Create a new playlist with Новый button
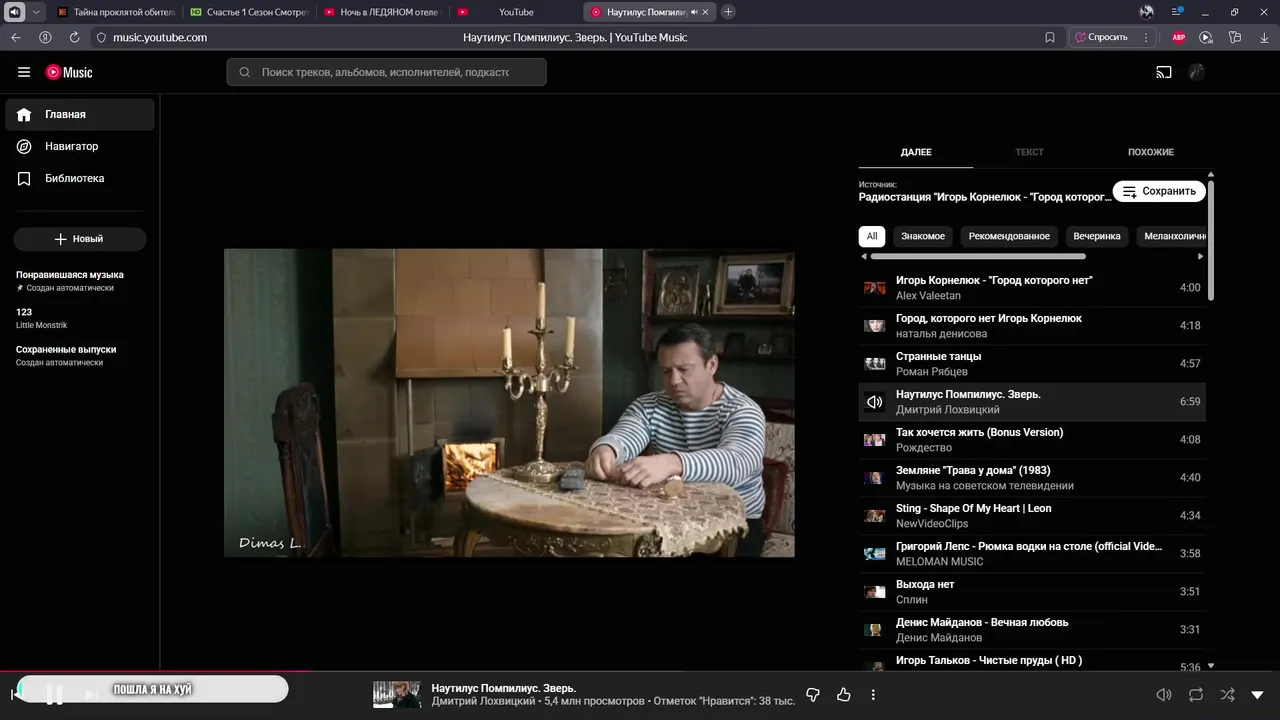 [x=80, y=239]
